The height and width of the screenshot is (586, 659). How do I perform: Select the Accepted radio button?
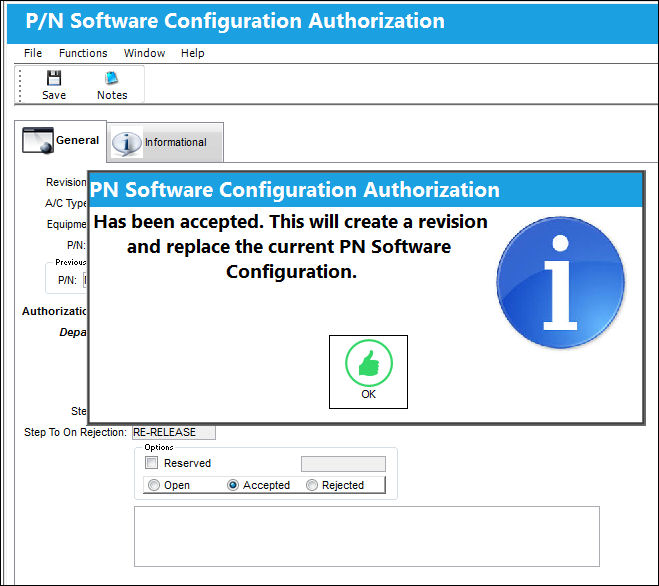pyautogui.click(x=232, y=485)
